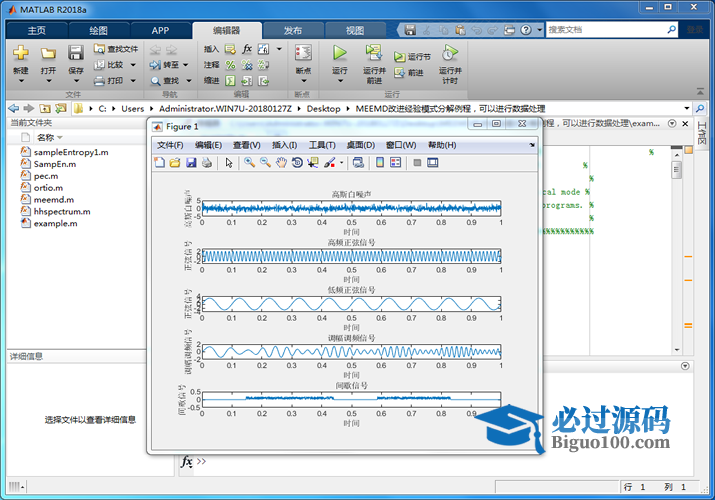Open the 插入(I) menu in Figure window
Viewport: 715px width, 500px height.
[285, 145]
